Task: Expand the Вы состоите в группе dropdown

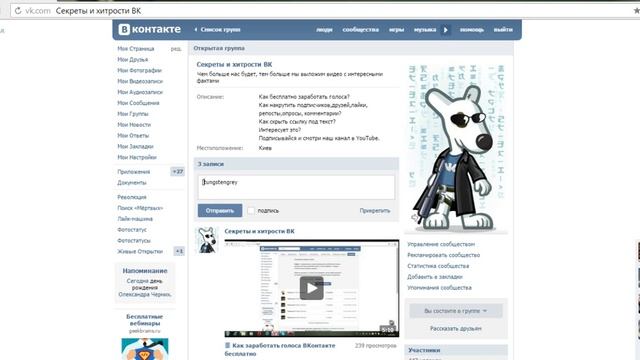Action: tap(456, 311)
